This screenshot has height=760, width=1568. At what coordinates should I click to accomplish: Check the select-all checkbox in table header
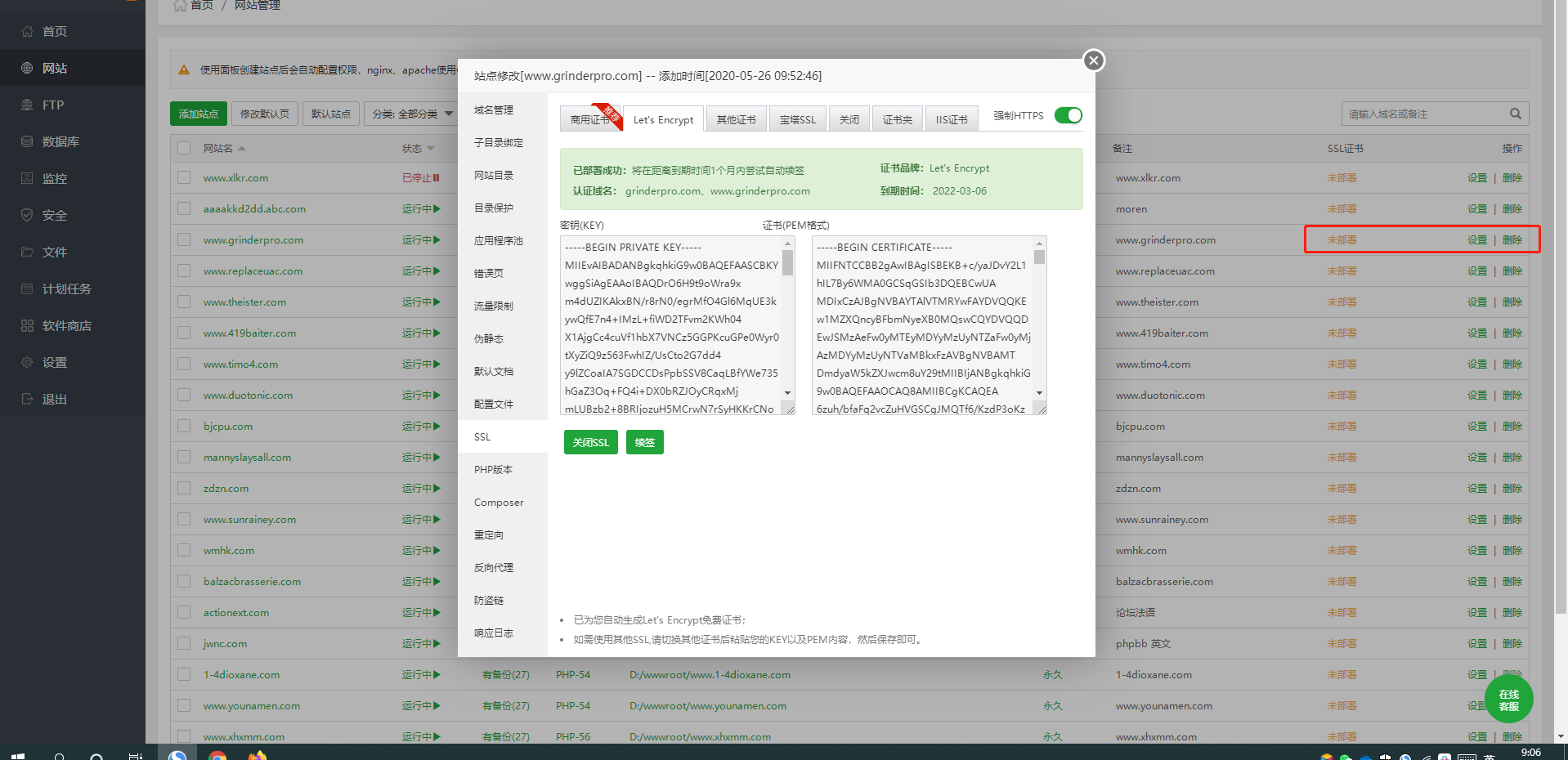(184, 148)
